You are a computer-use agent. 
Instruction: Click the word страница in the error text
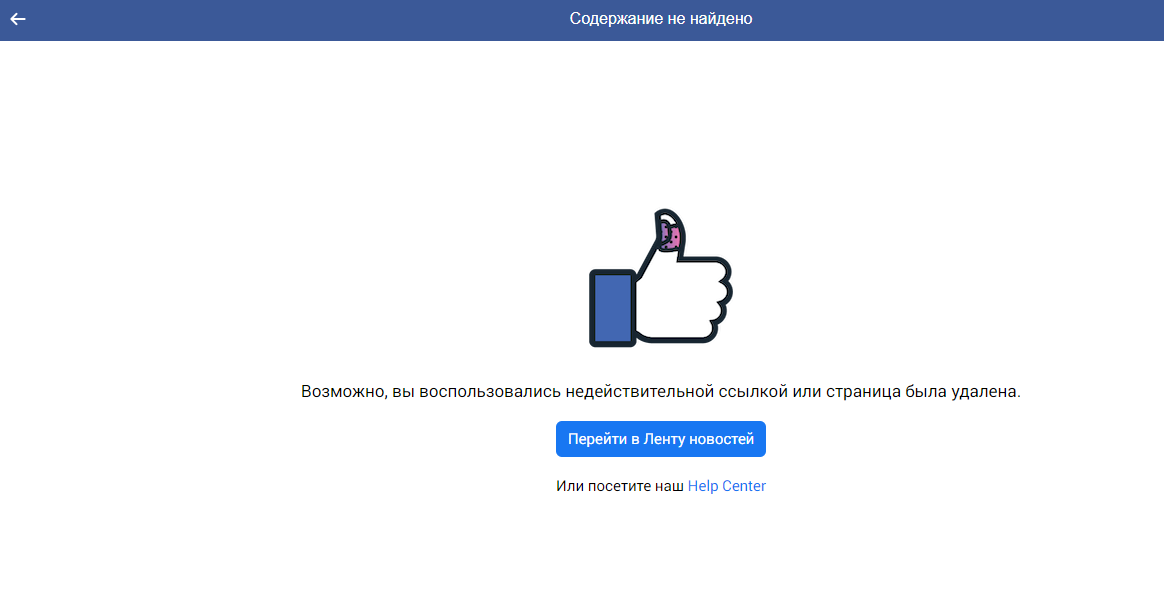pos(863,391)
